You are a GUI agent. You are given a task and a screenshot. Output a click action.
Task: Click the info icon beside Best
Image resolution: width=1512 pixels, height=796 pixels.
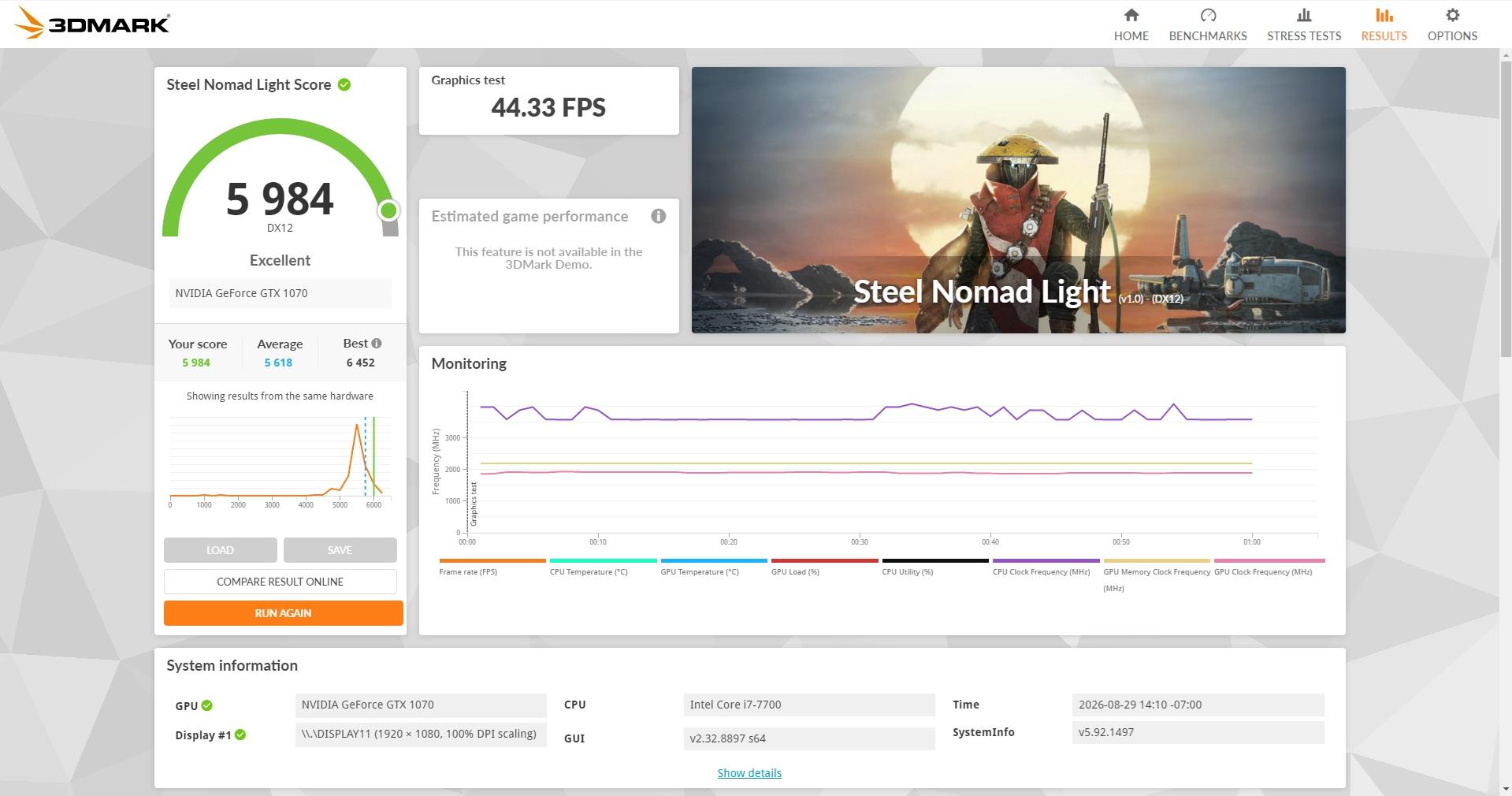(x=377, y=343)
